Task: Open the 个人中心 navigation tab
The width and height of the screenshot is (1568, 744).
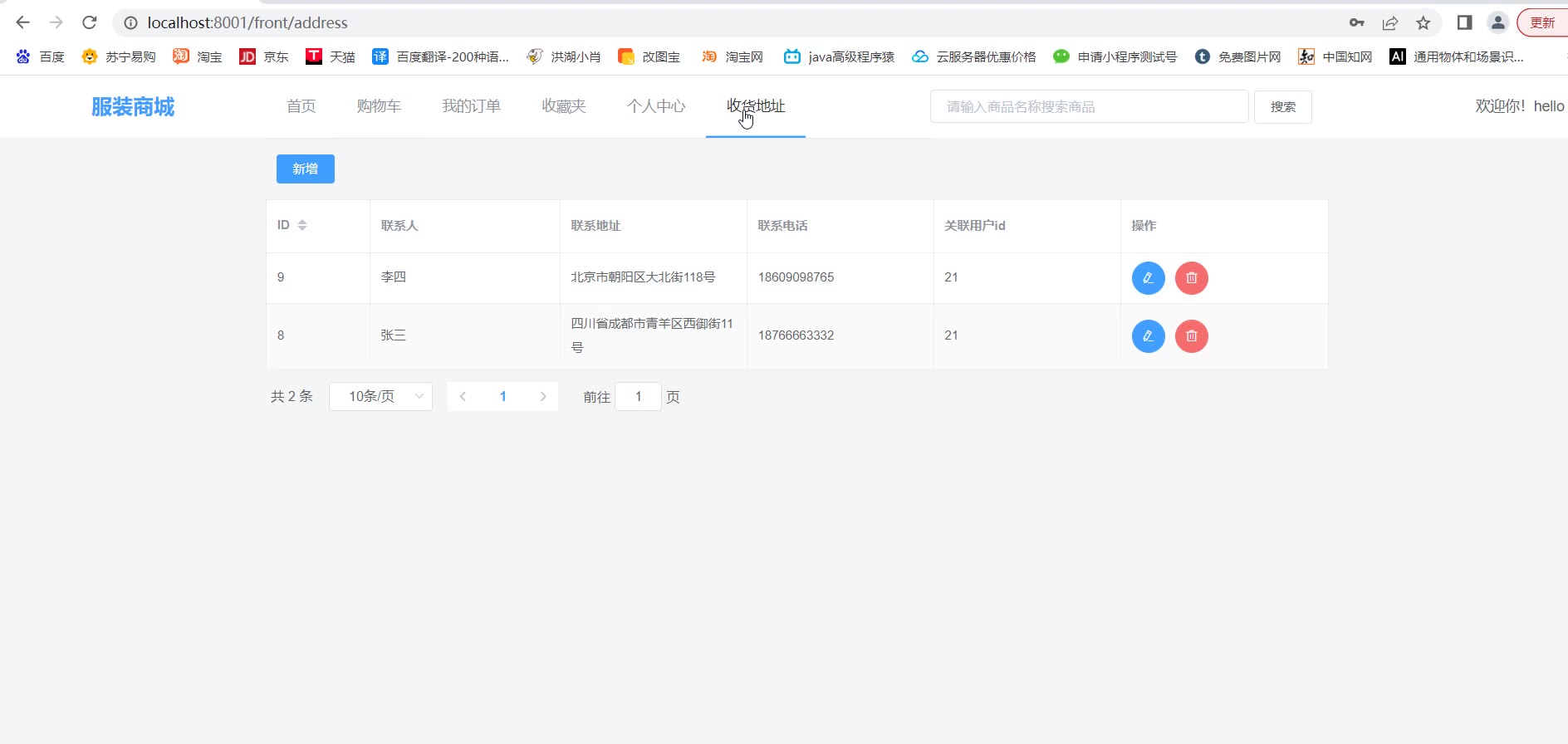Action: [x=656, y=106]
